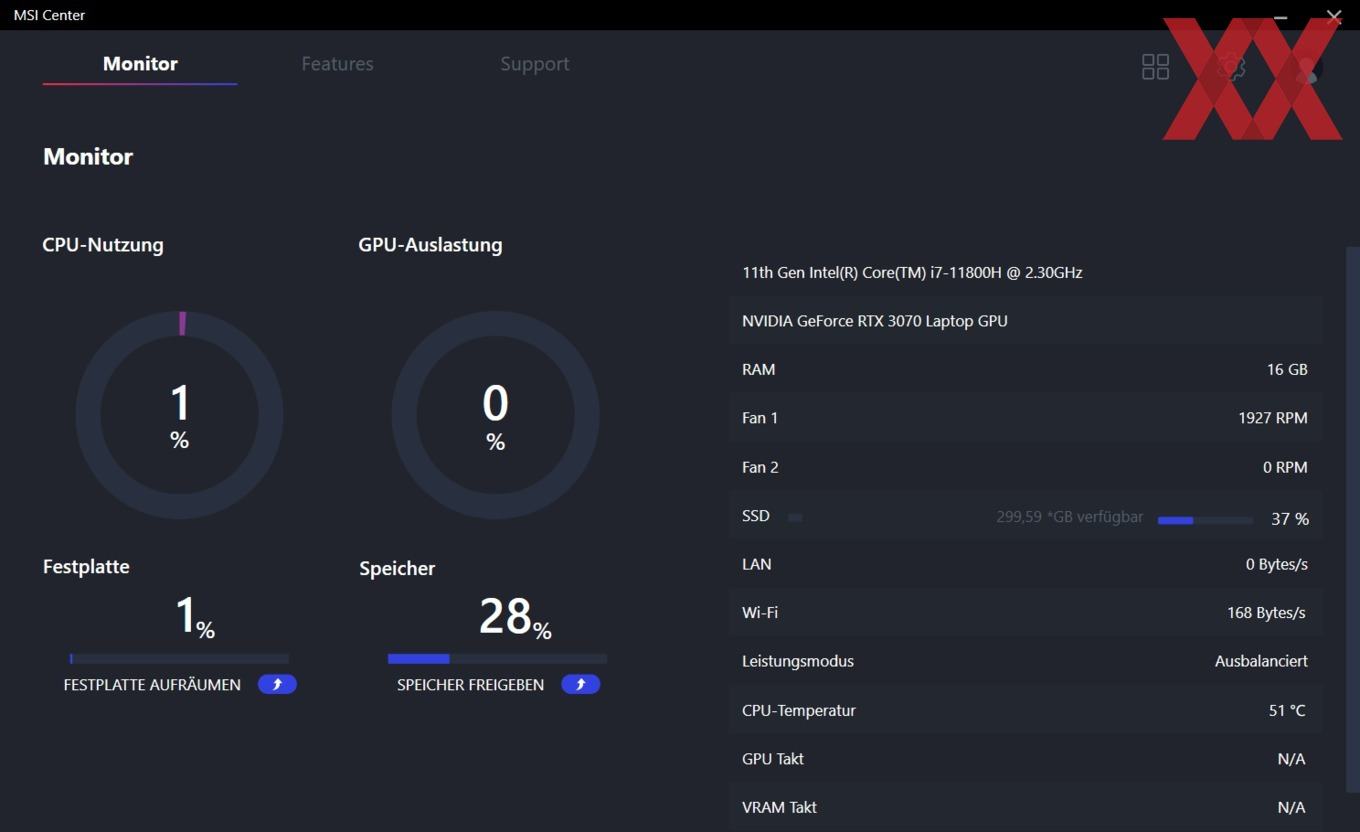The width and height of the screenshot is (1360, 832).
Task: Click the CPU-Nutzung circular gauge
Action: click(x=180, y=415)
